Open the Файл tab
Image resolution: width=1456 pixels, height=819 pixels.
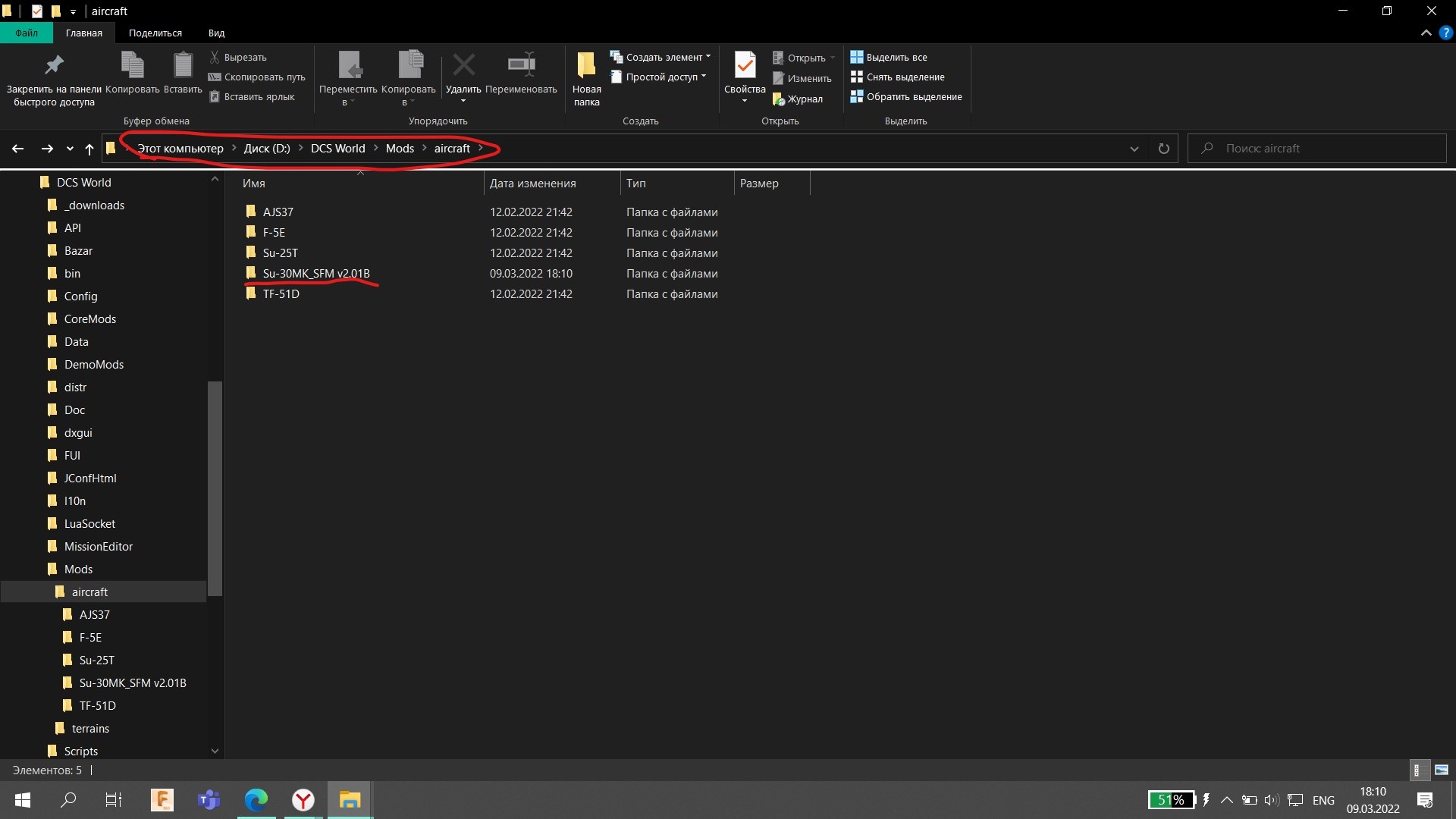coord(27,33)
